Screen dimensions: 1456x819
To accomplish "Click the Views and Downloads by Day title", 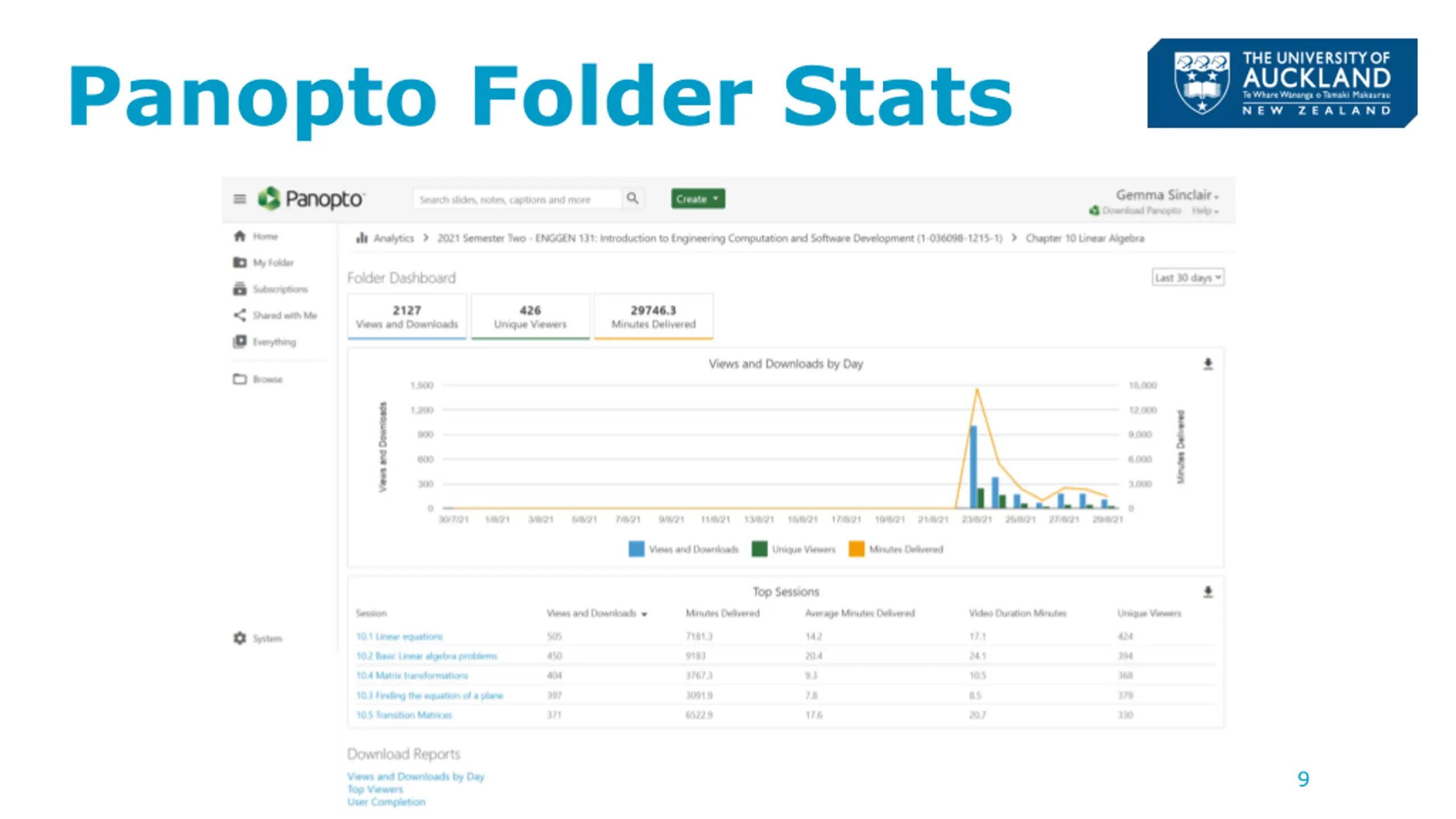I will click(785, 363).
